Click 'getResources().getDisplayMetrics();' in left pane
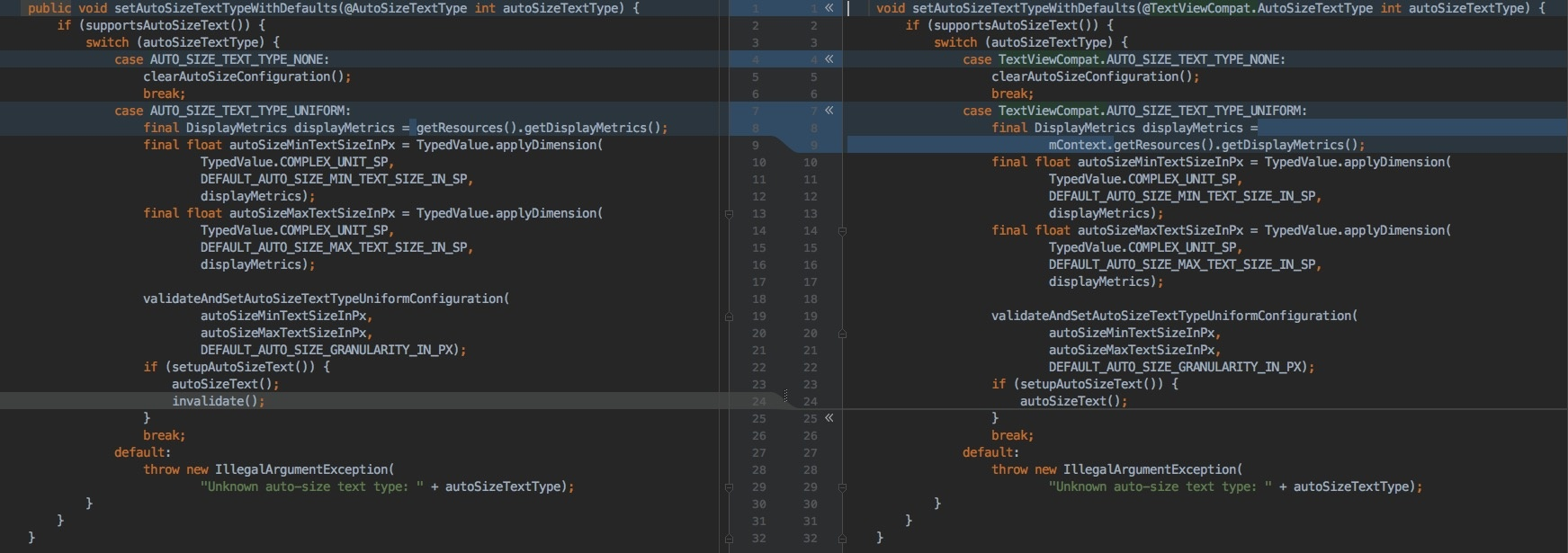This screenshot has height=553, width=1568. tap(542, 128)
